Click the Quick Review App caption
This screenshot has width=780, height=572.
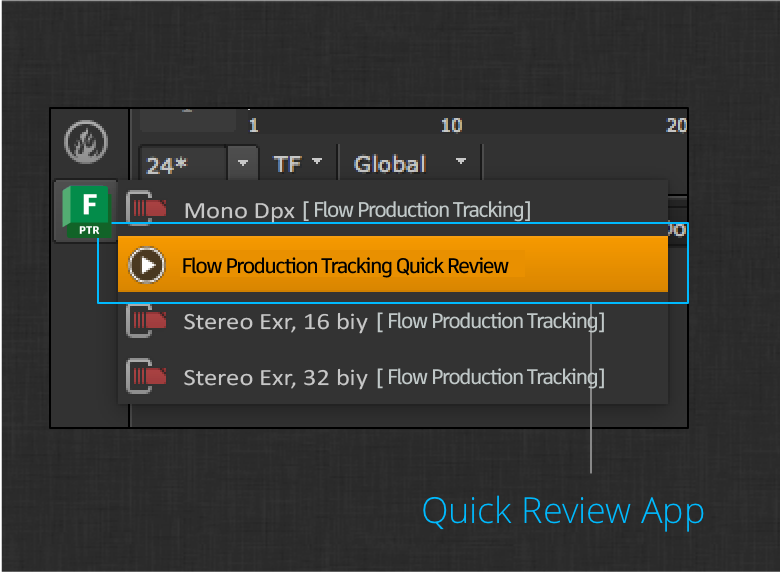(563, 511)
